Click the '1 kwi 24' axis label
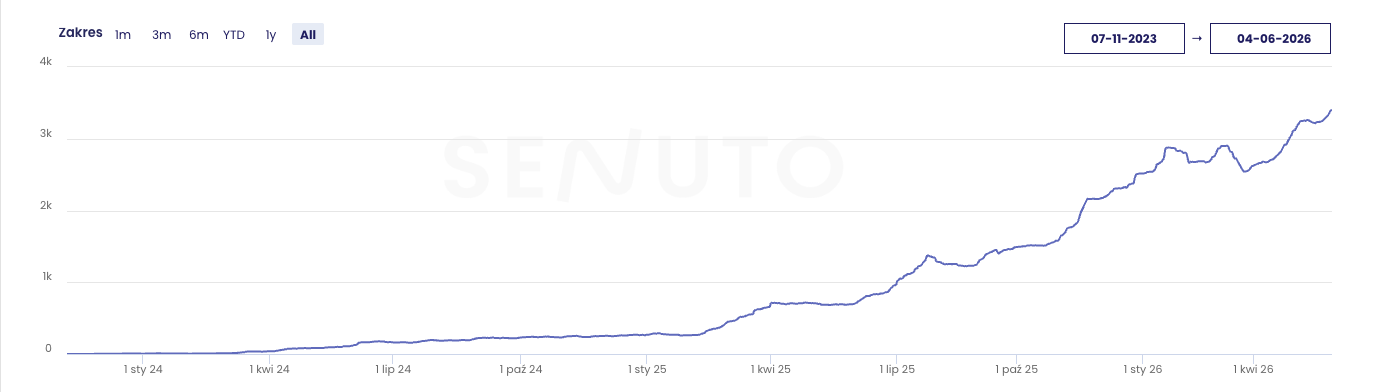 (x=269, y=369)
